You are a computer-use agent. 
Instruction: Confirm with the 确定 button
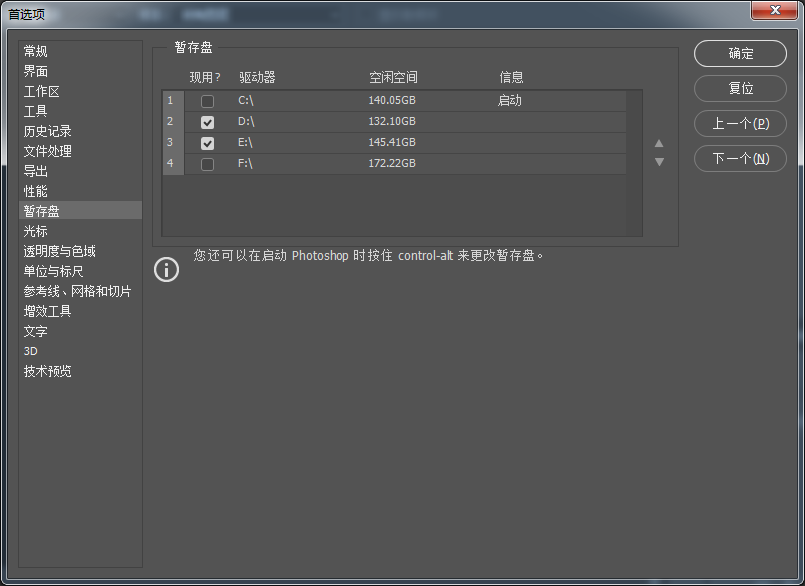740,53
